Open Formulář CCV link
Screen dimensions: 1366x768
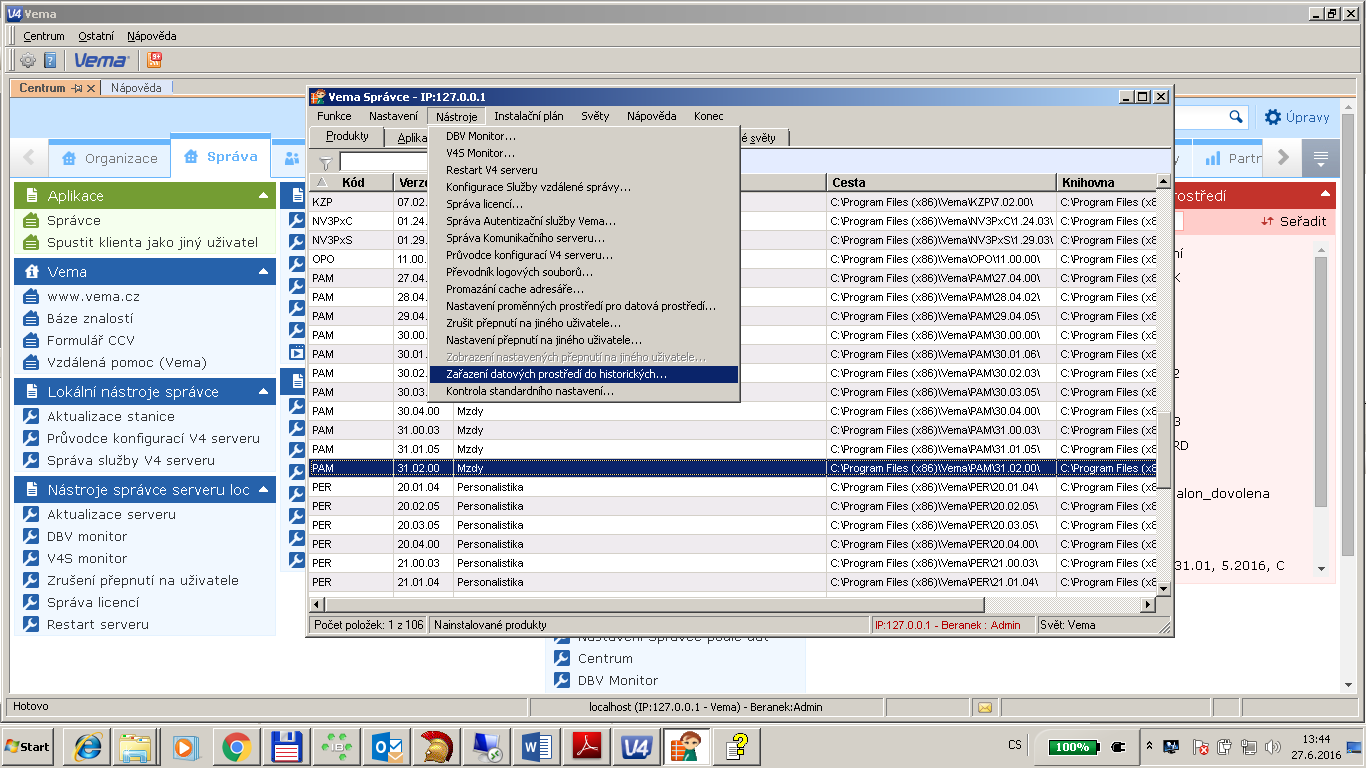(x=90, y=340)
